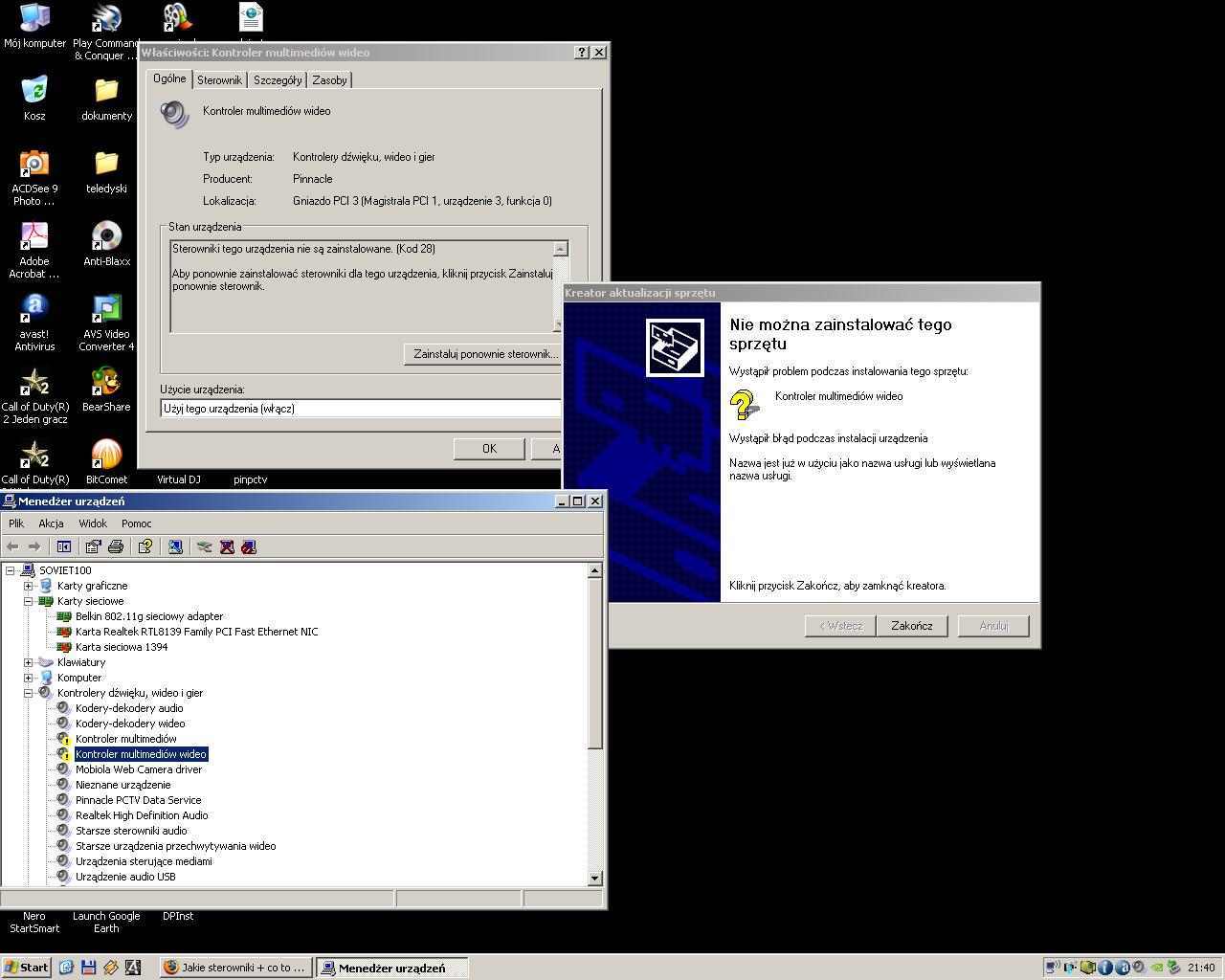This screenshot has width=1225, height=980.
Task: Open the Akcja menu in Device Manager
Action: tap(51, 523)
